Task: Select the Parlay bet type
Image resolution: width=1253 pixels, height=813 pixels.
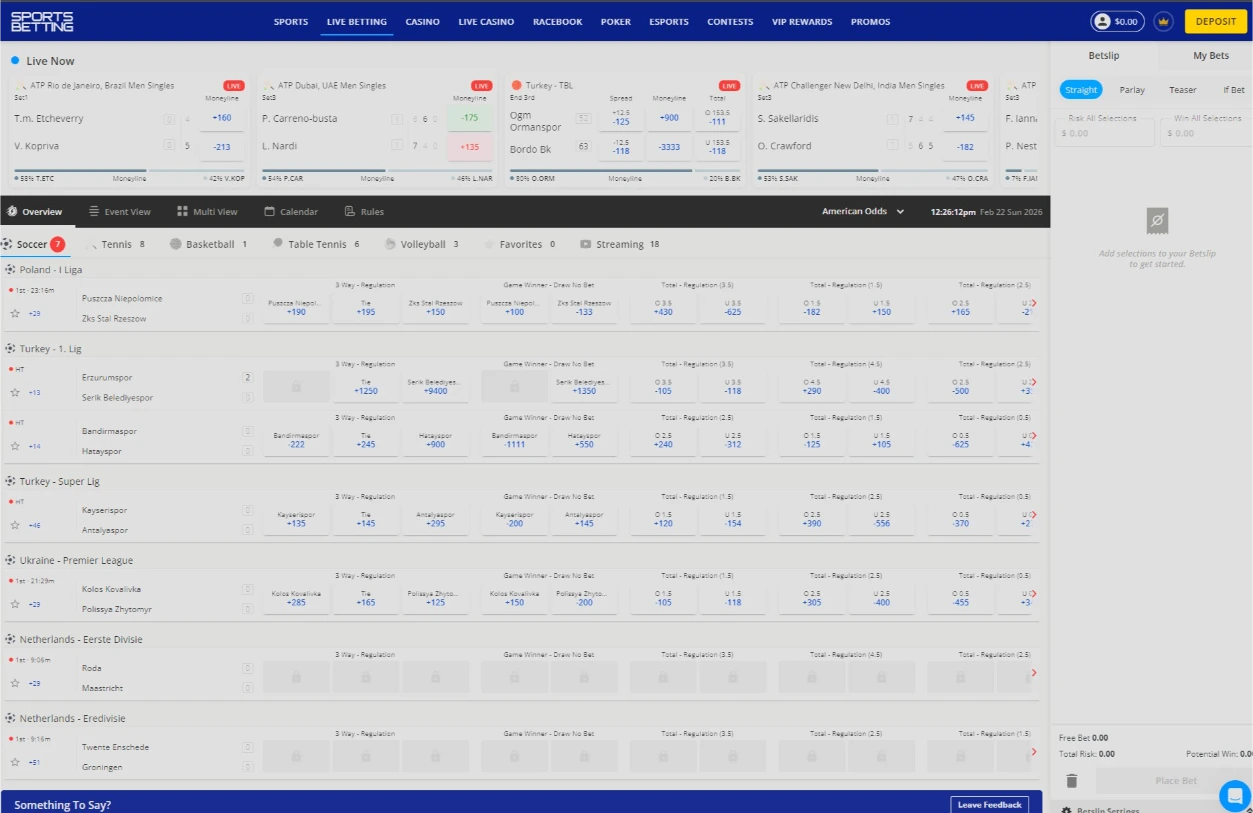Action: point(1132,90)
